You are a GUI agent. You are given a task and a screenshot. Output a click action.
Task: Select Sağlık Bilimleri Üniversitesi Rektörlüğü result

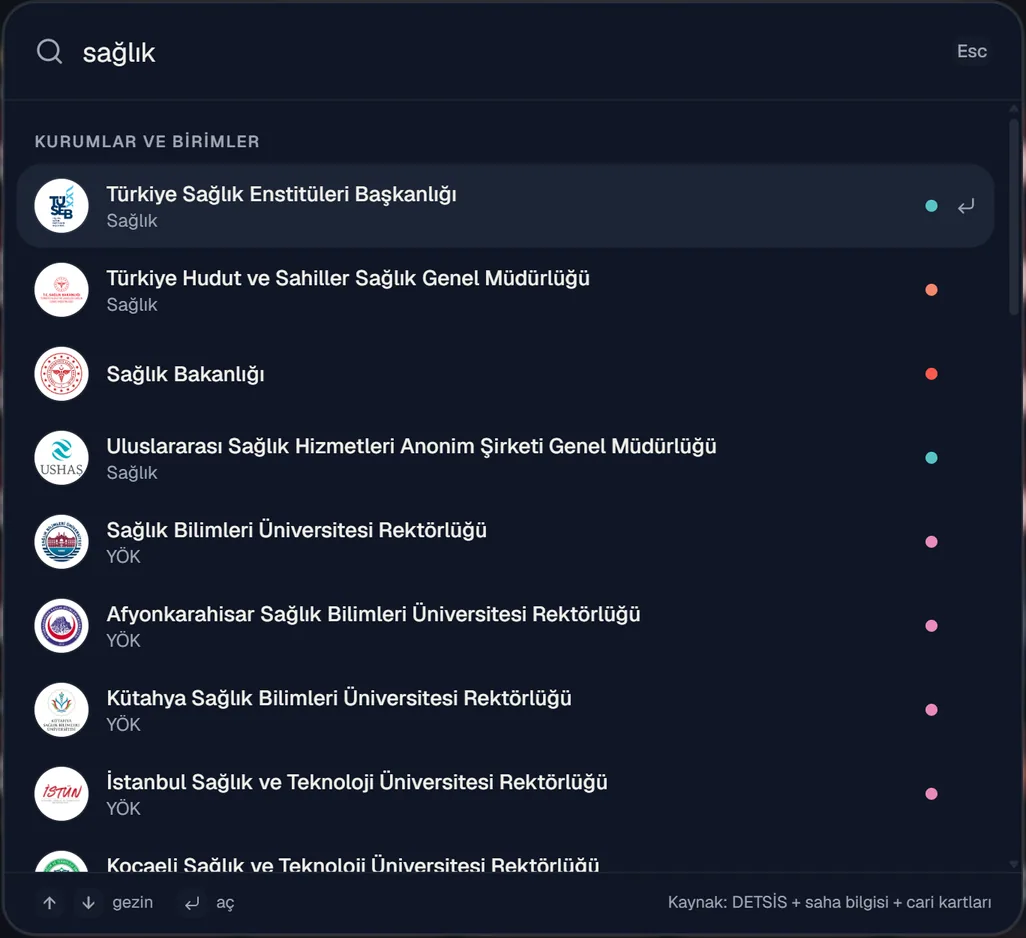[x=505, y=542]
